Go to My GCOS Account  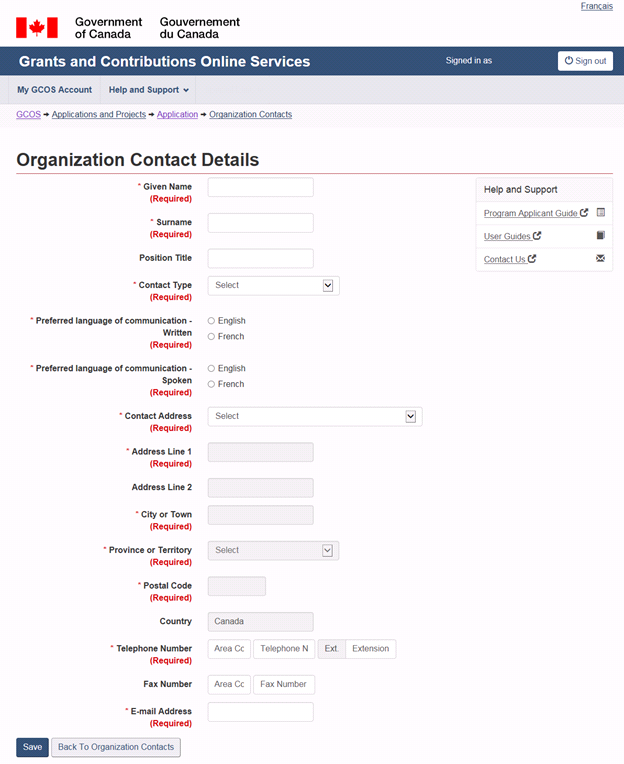click(54, 90)
